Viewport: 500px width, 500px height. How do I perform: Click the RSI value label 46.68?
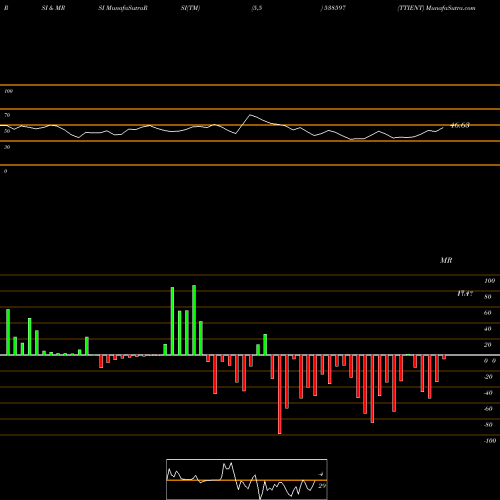pos(460,125)
